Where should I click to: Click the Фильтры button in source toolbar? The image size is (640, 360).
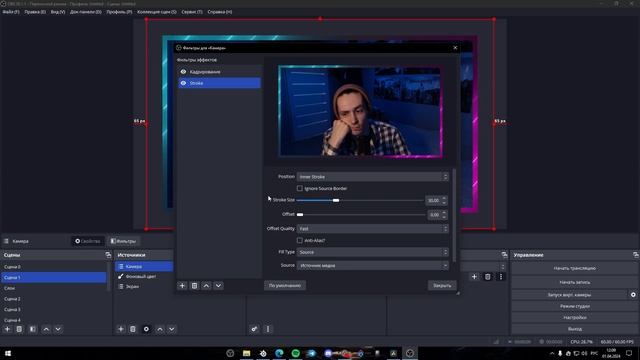pos(123,241)
